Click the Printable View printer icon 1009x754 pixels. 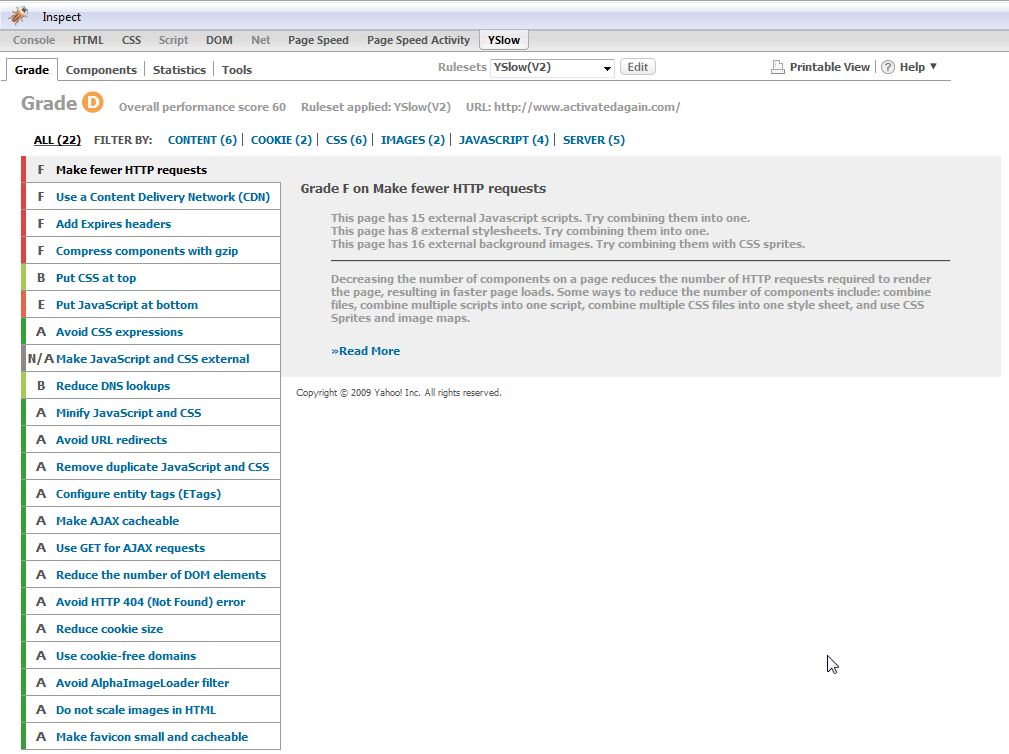(778, 67)
